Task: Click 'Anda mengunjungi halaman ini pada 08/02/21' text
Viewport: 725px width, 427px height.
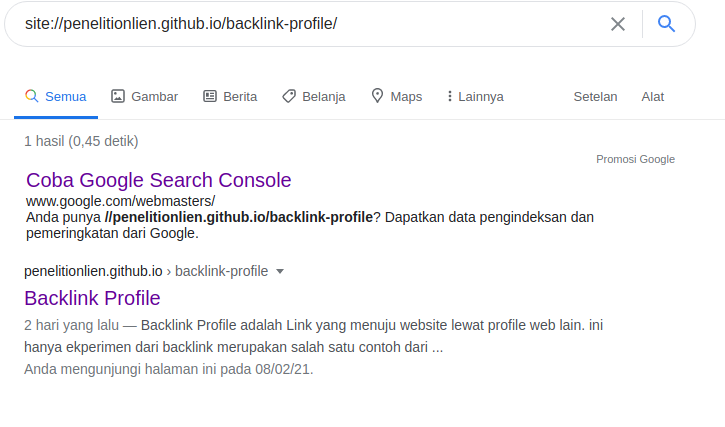Action: point(169,369)
